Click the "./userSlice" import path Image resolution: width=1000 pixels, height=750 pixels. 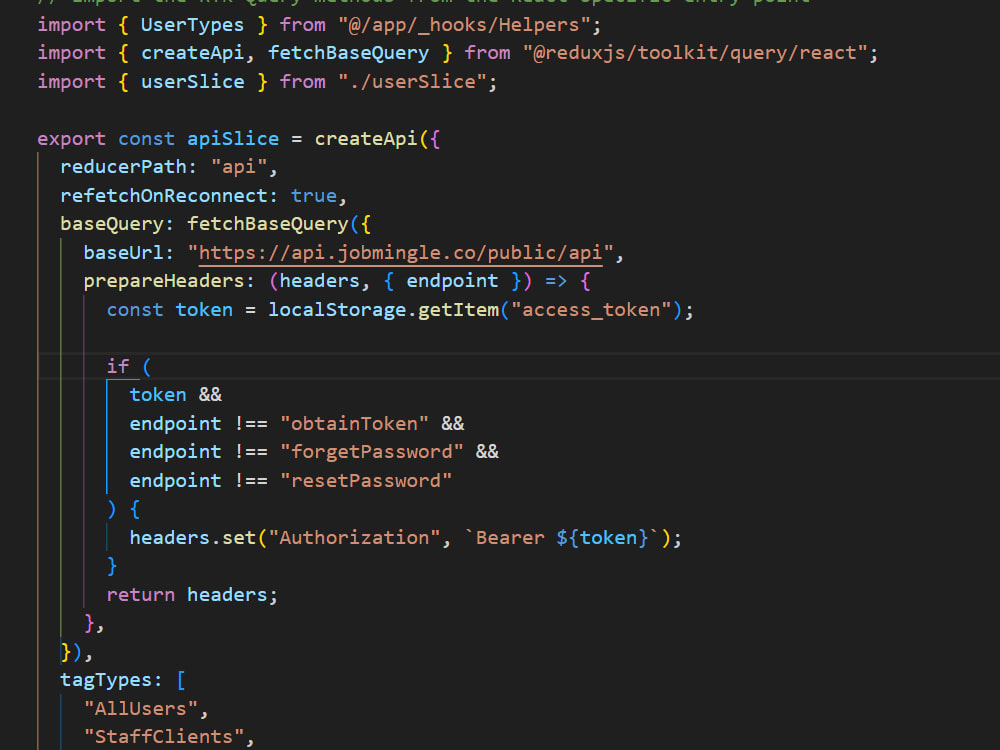412,82
